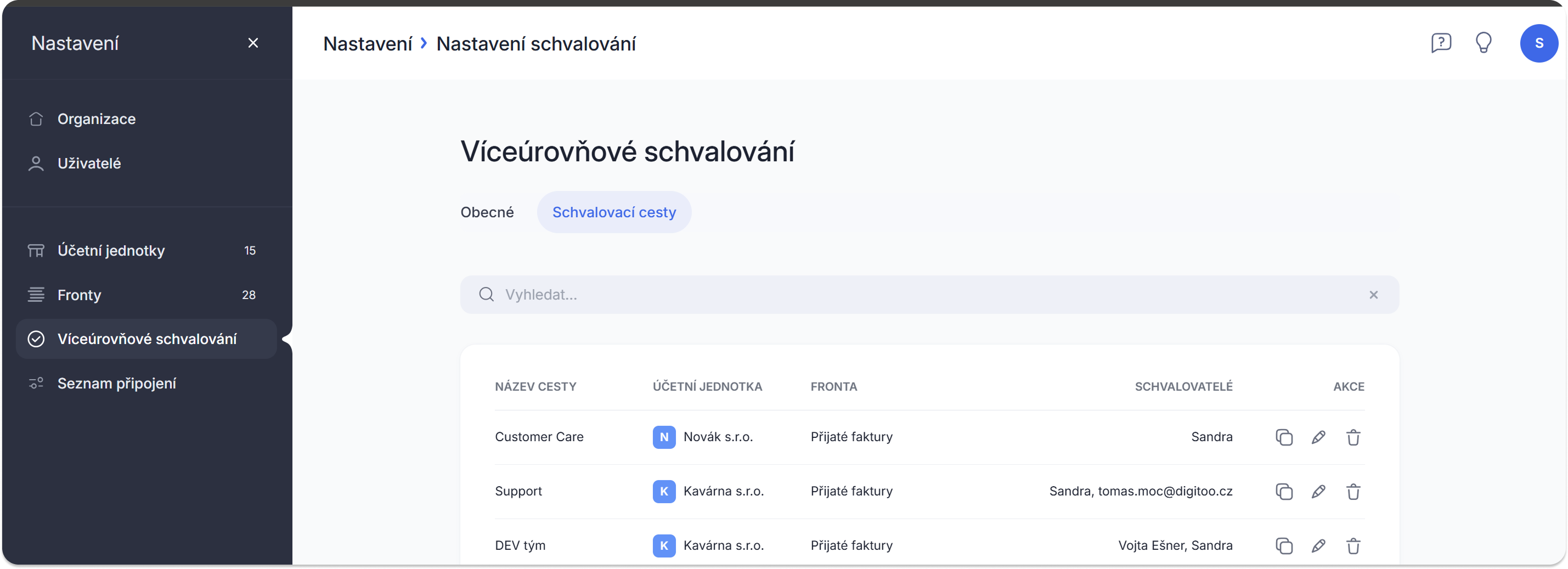This screenshot has width=1568, height=569.
Task: Click the Nastavení breadcrumb link
Action: tap(368, 44)
